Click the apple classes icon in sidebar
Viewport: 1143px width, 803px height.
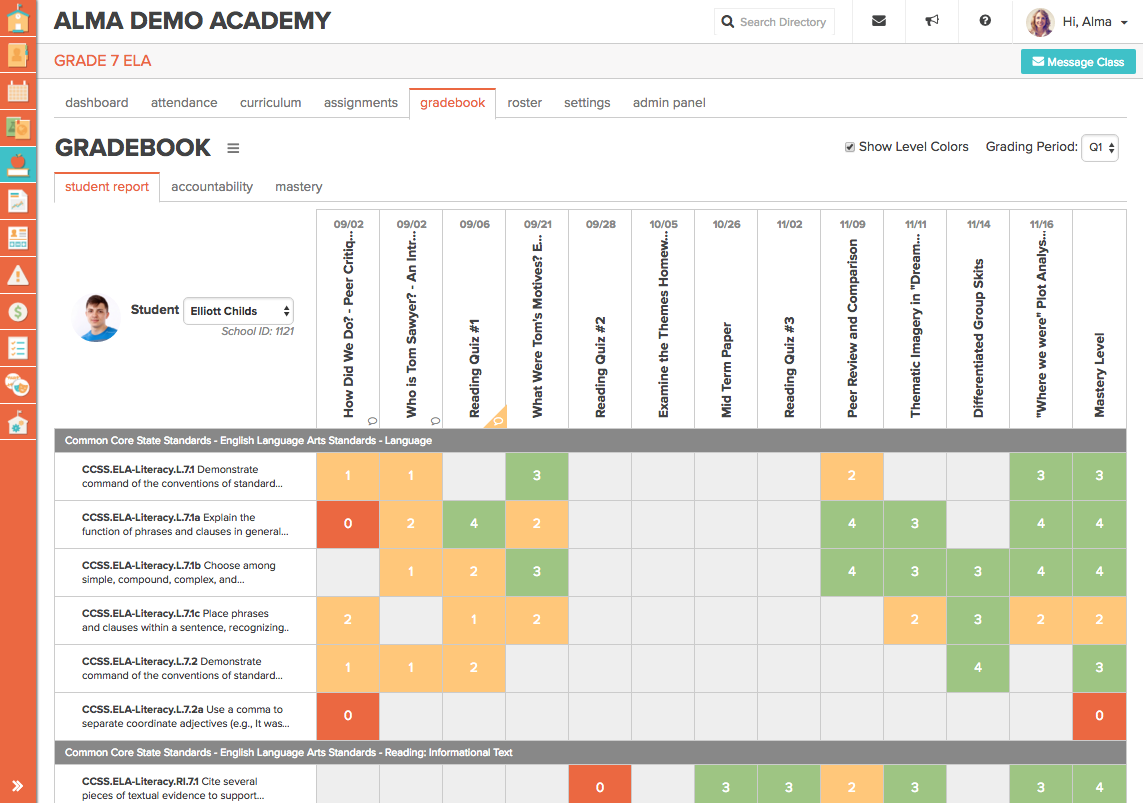pos(18,163)
